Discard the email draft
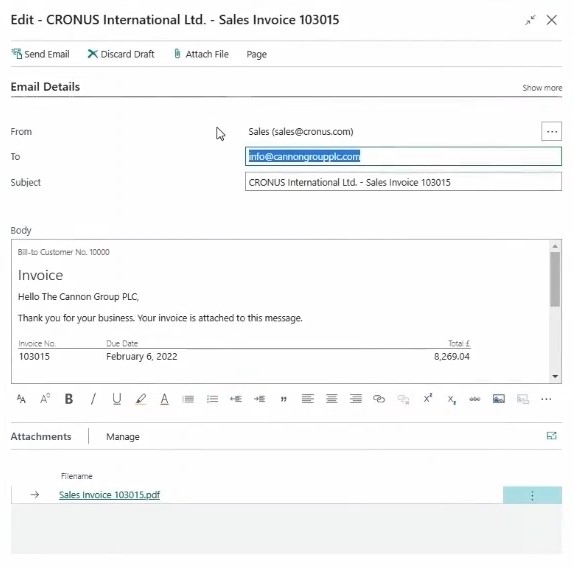The width and height of the screenshot is (573, 569). coord(121,54)
